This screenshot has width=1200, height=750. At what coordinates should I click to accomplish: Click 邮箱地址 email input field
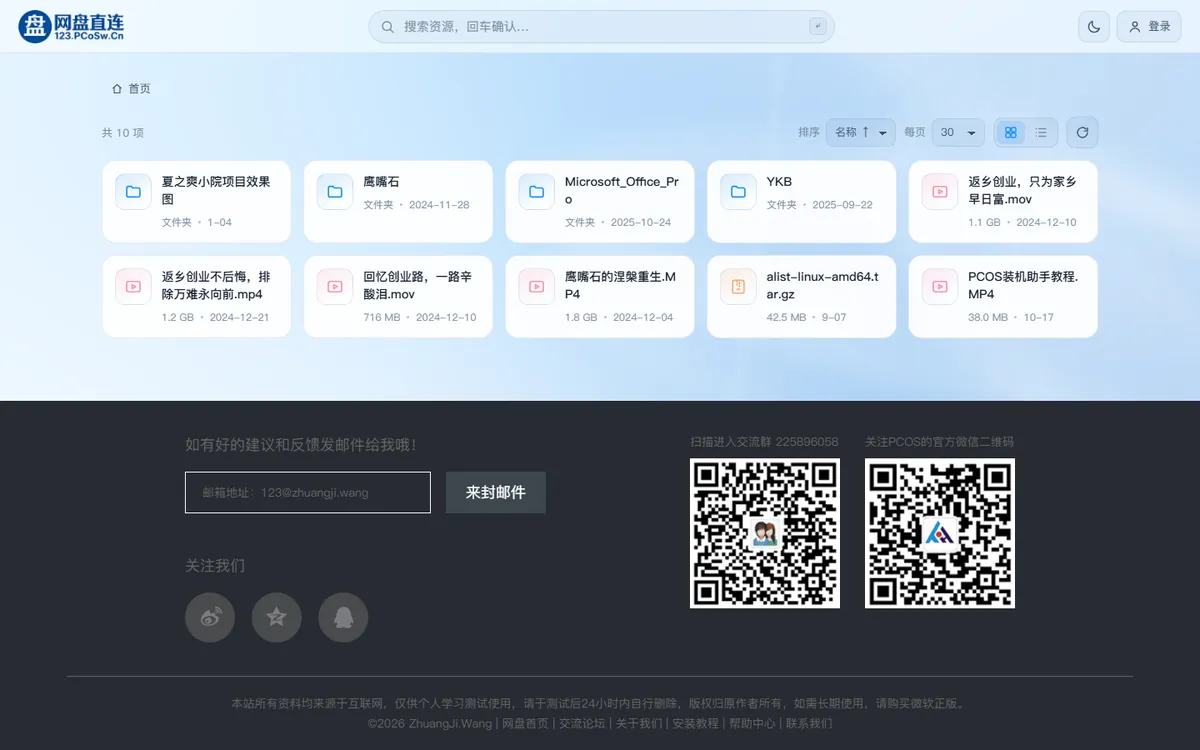coord(308,492)
